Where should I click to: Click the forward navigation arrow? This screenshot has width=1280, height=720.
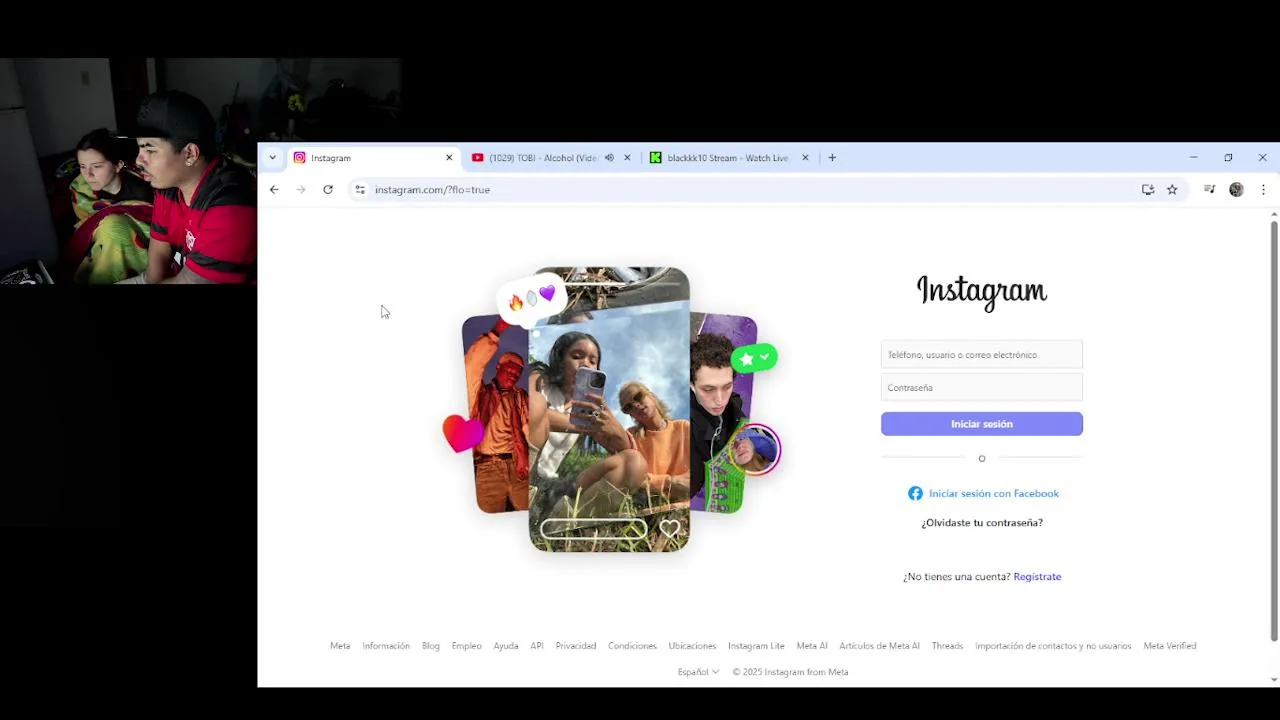[x=301, y=189]
